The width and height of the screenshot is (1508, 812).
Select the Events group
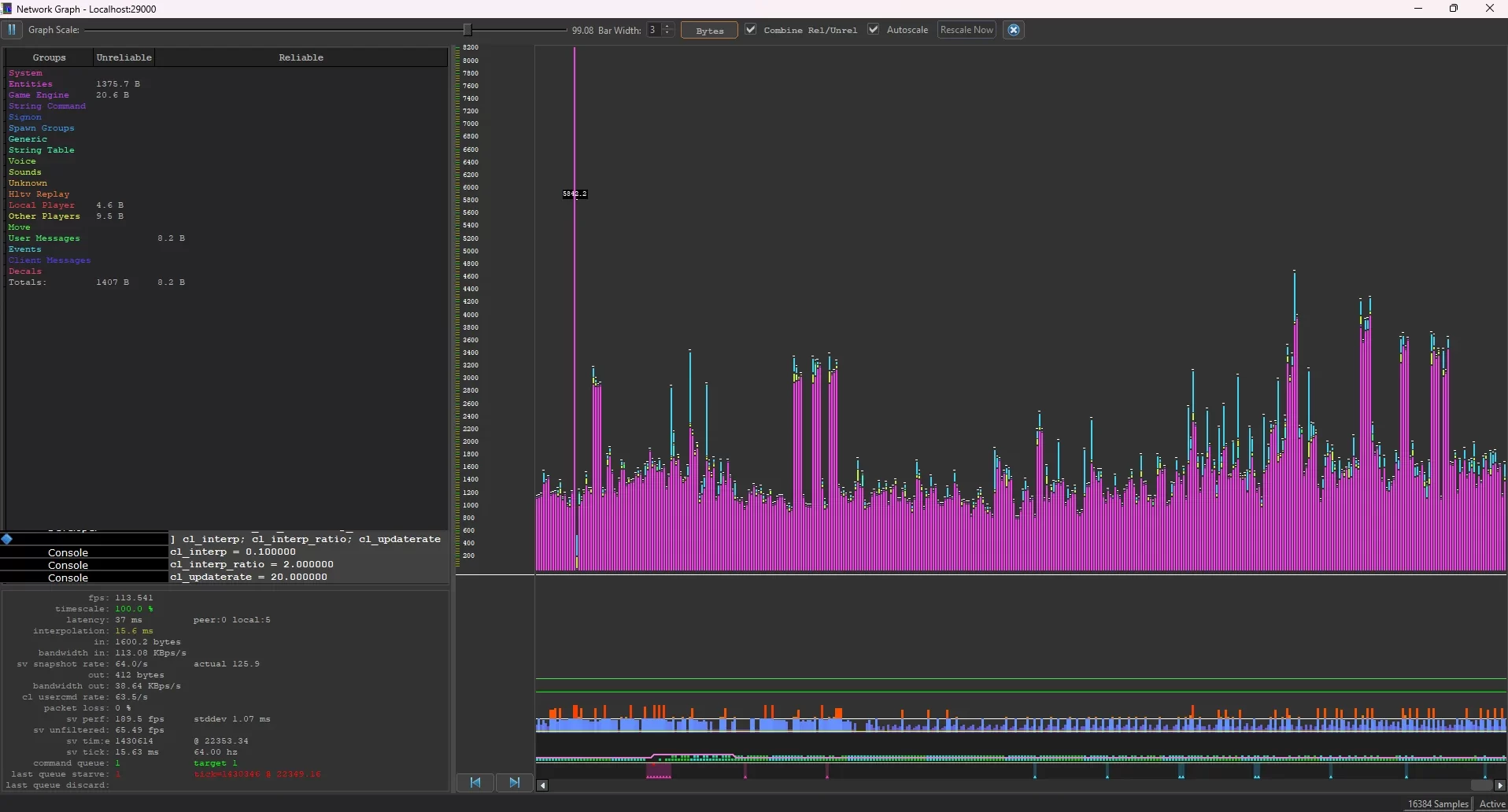click(25, 249)
